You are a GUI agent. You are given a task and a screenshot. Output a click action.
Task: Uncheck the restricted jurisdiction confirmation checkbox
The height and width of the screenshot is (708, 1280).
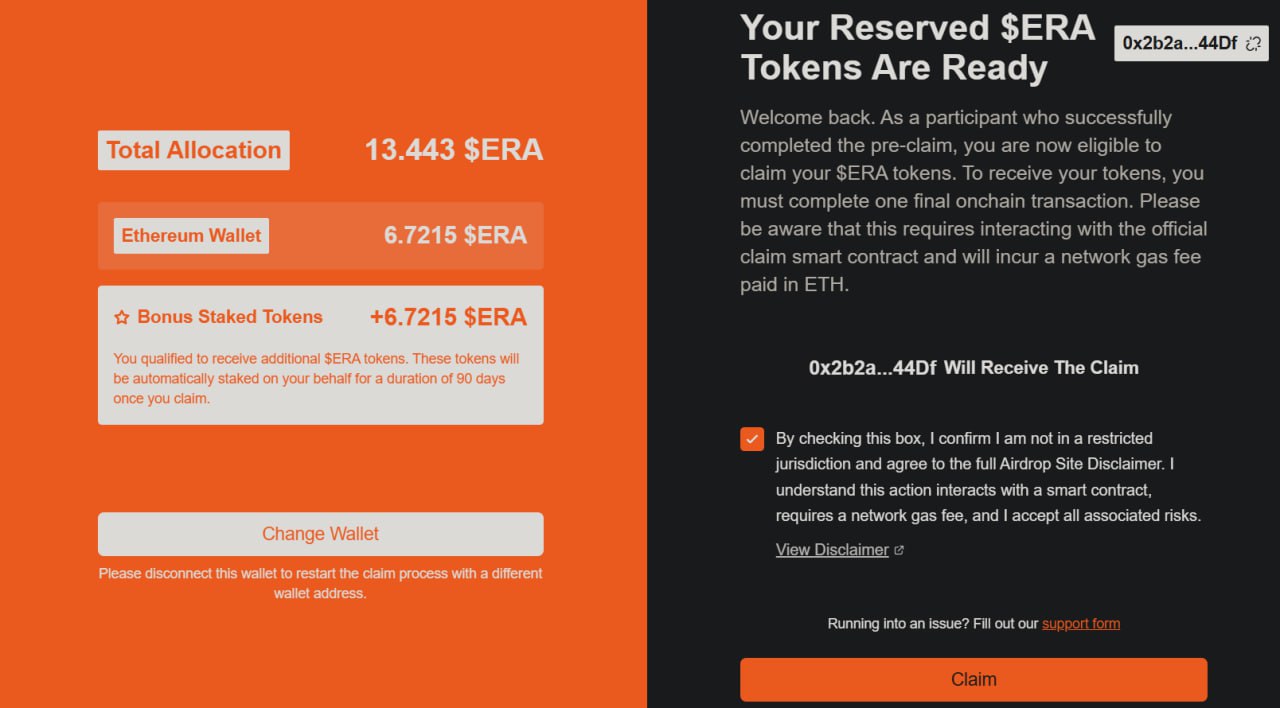point(752,439)
